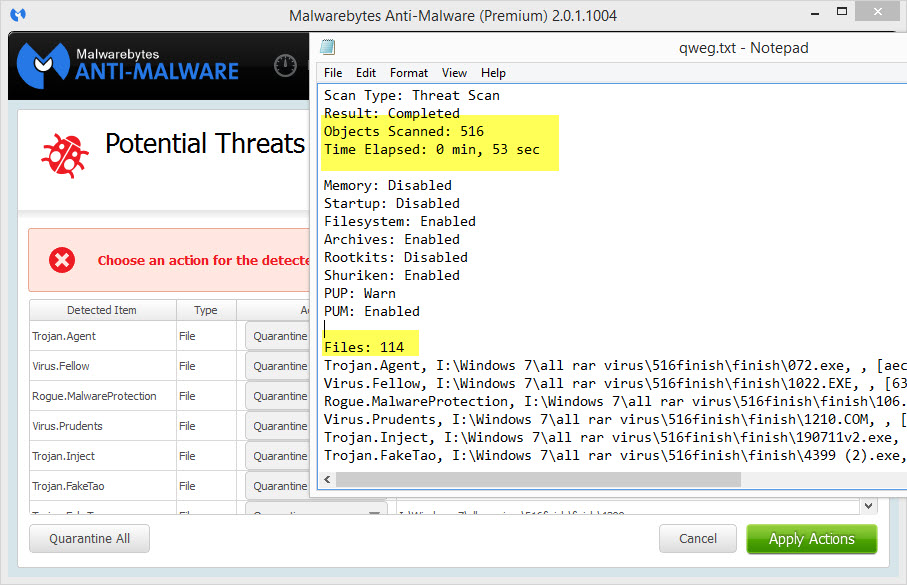The width and height of the screenshot is (907, 585).
Task: Click the PUP: Warn line
Action: click(x=360, y=293)
